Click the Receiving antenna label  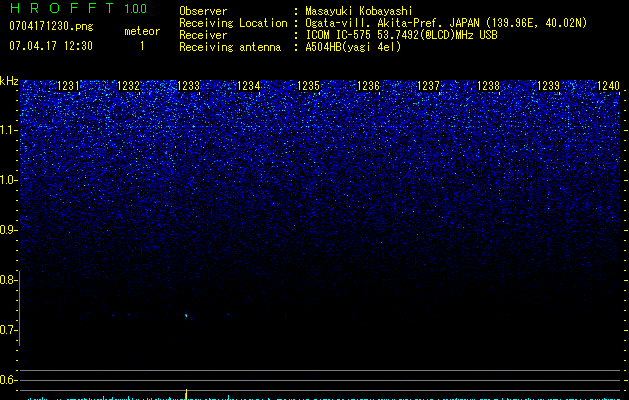tap(230, 47)
